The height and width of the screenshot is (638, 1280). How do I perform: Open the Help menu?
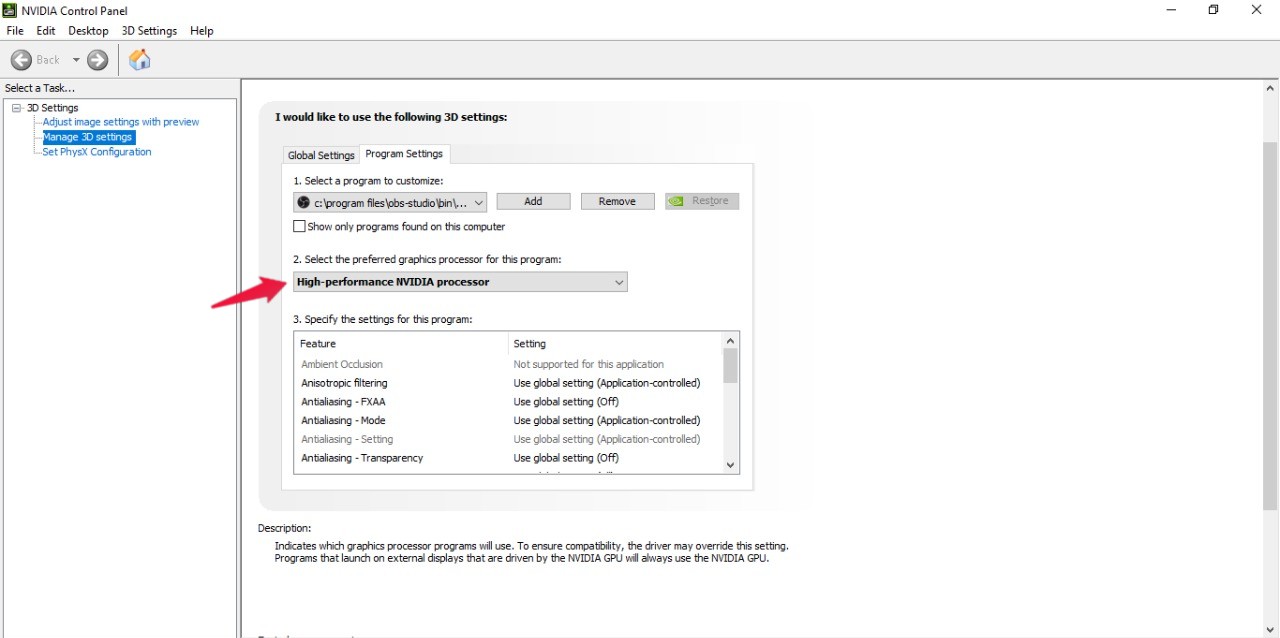point(202,31)
